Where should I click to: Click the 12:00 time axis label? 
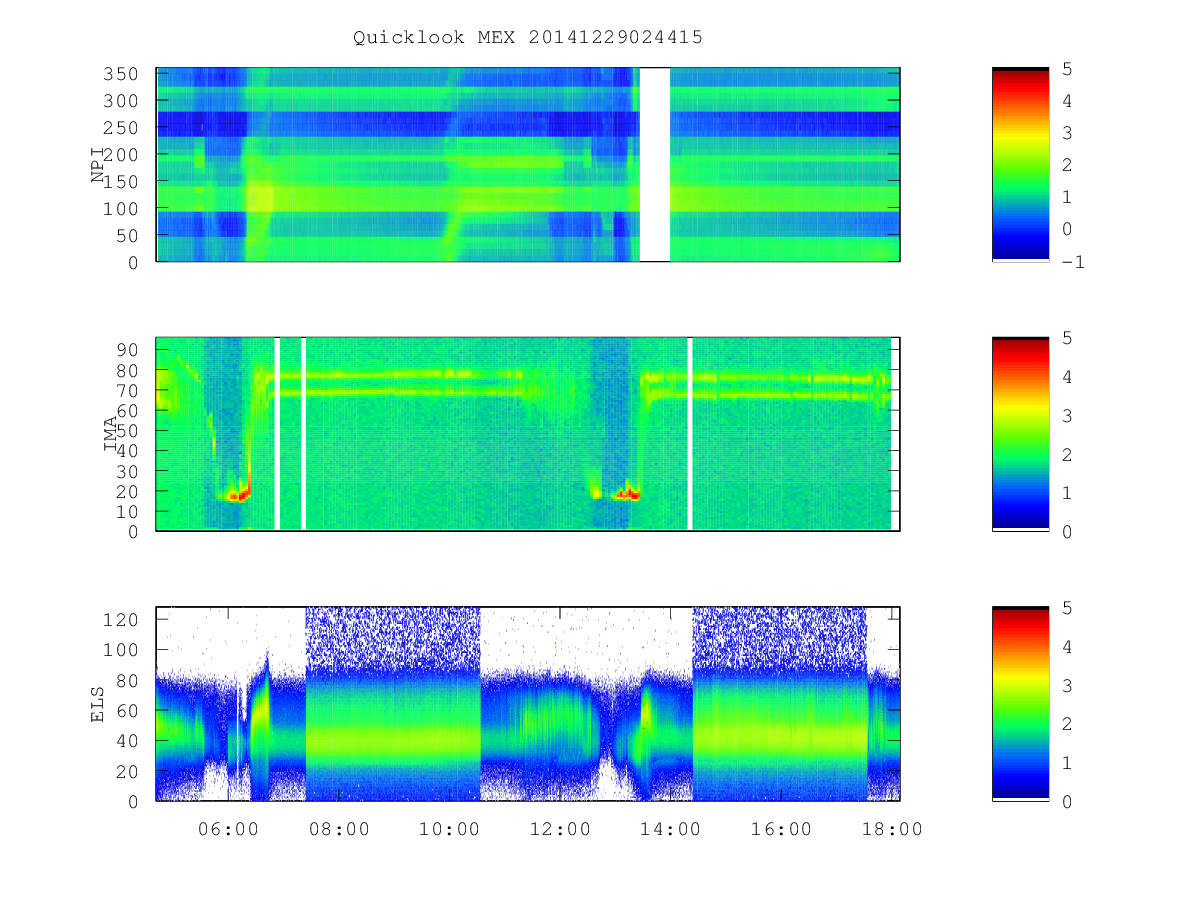coord(561,829)
